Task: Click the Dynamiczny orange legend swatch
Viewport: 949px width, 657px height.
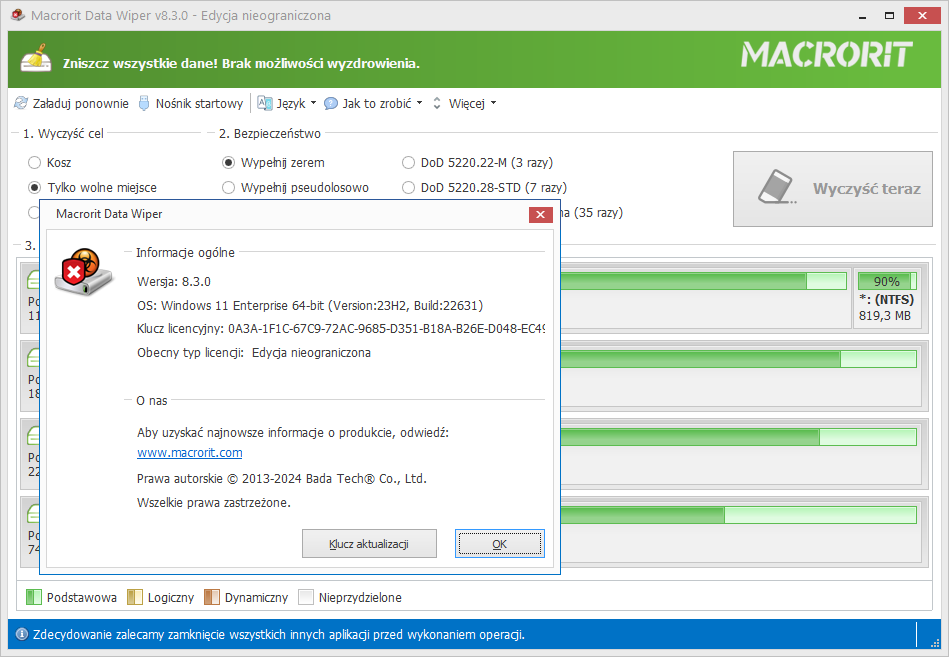Action: (x=212, y=597)
